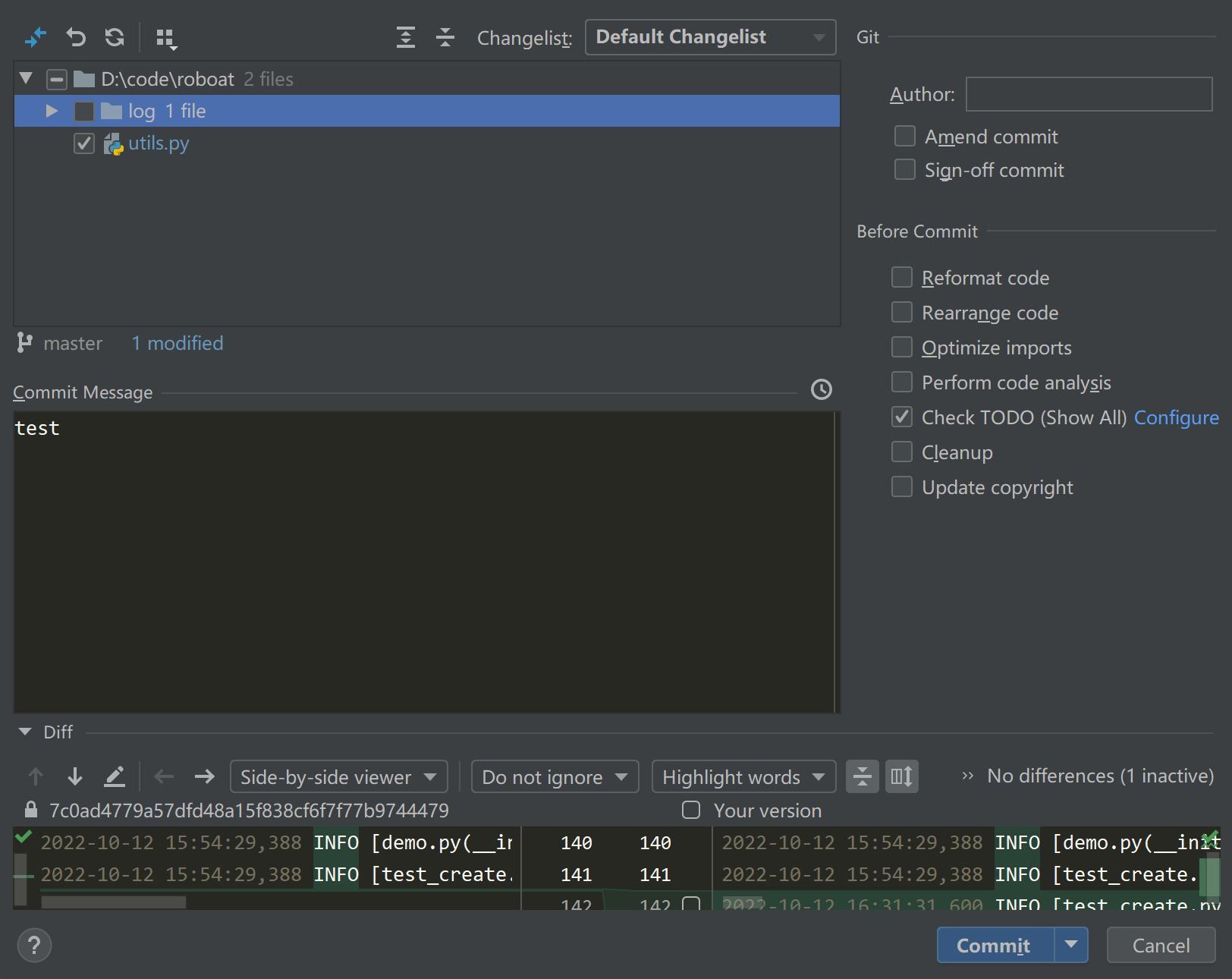Open the Default Changelist dropdown

(x=710, y=37)
